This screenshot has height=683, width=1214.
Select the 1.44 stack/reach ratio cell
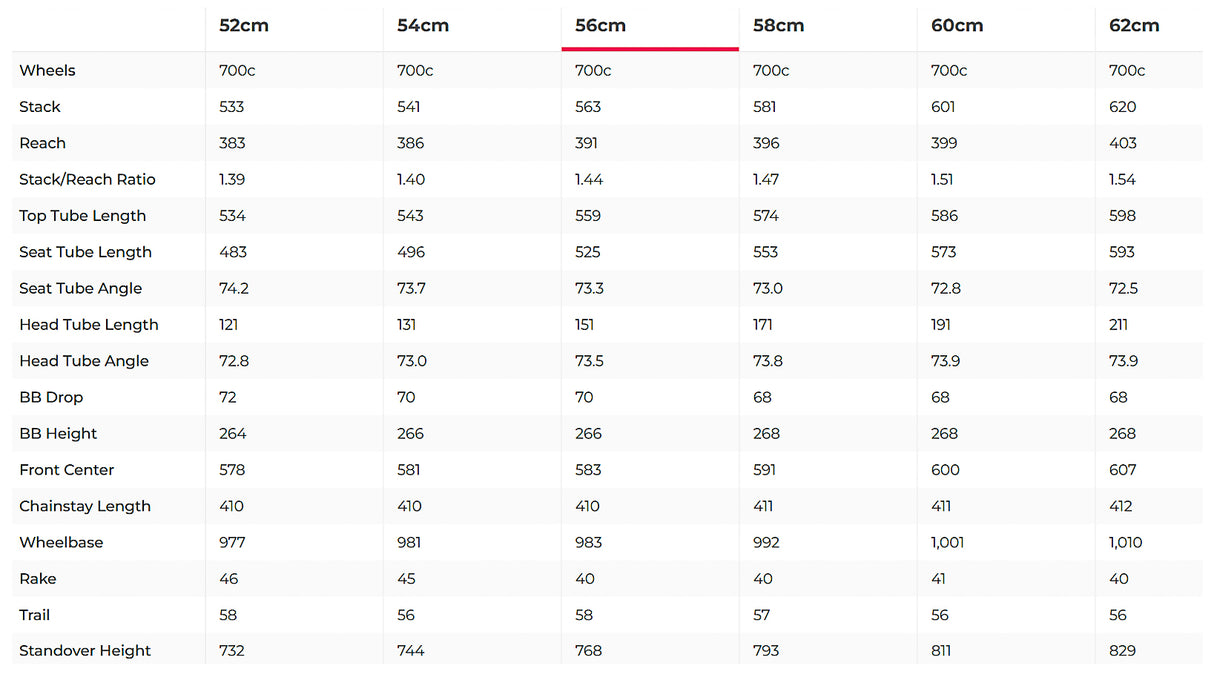click(x=590, y=180)
